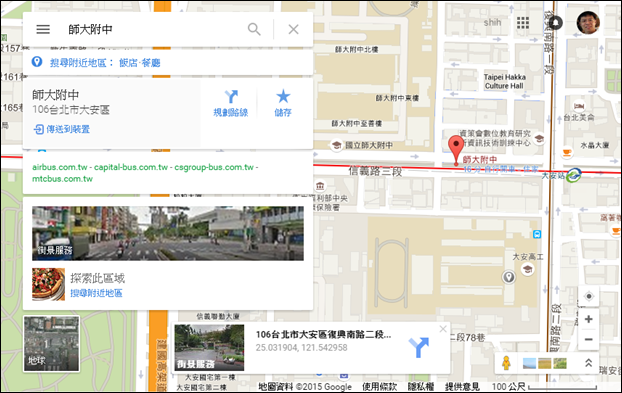Screen dimensions: 622x393
Task: Click the 師大附中至善樓 building label
Action: click(357, 124)
